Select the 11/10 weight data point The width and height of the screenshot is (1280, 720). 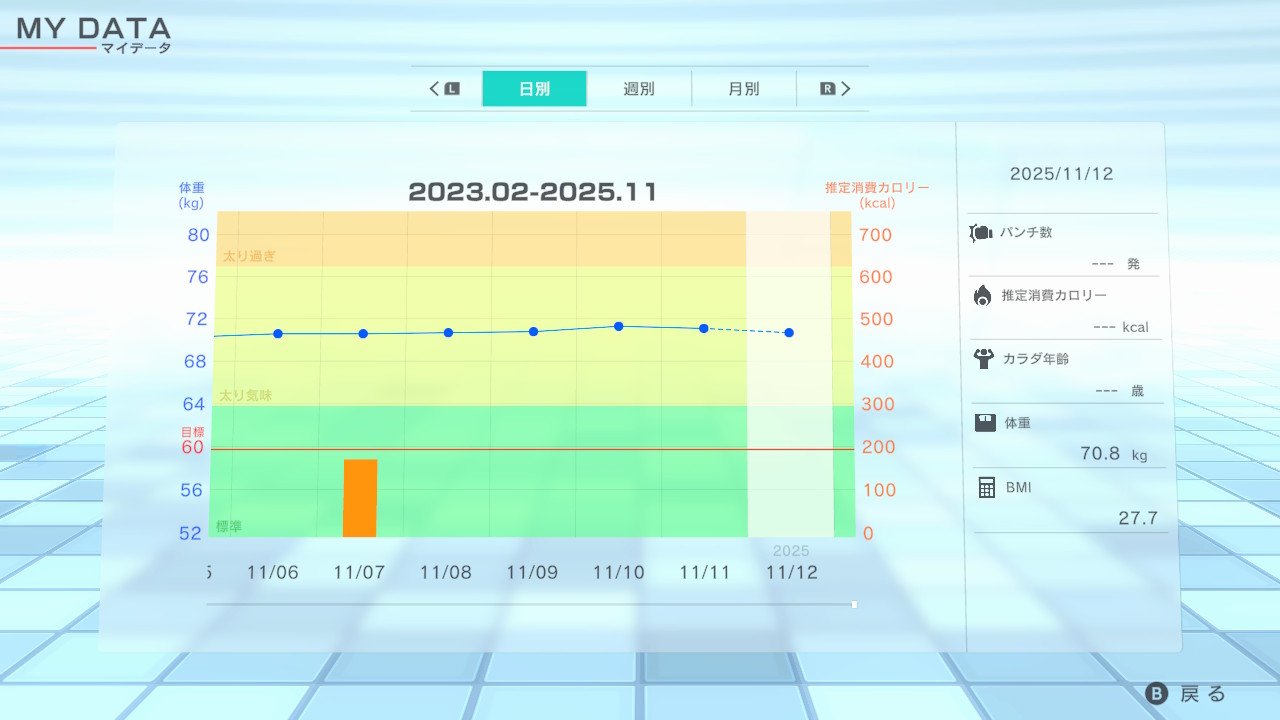(619, 326)
